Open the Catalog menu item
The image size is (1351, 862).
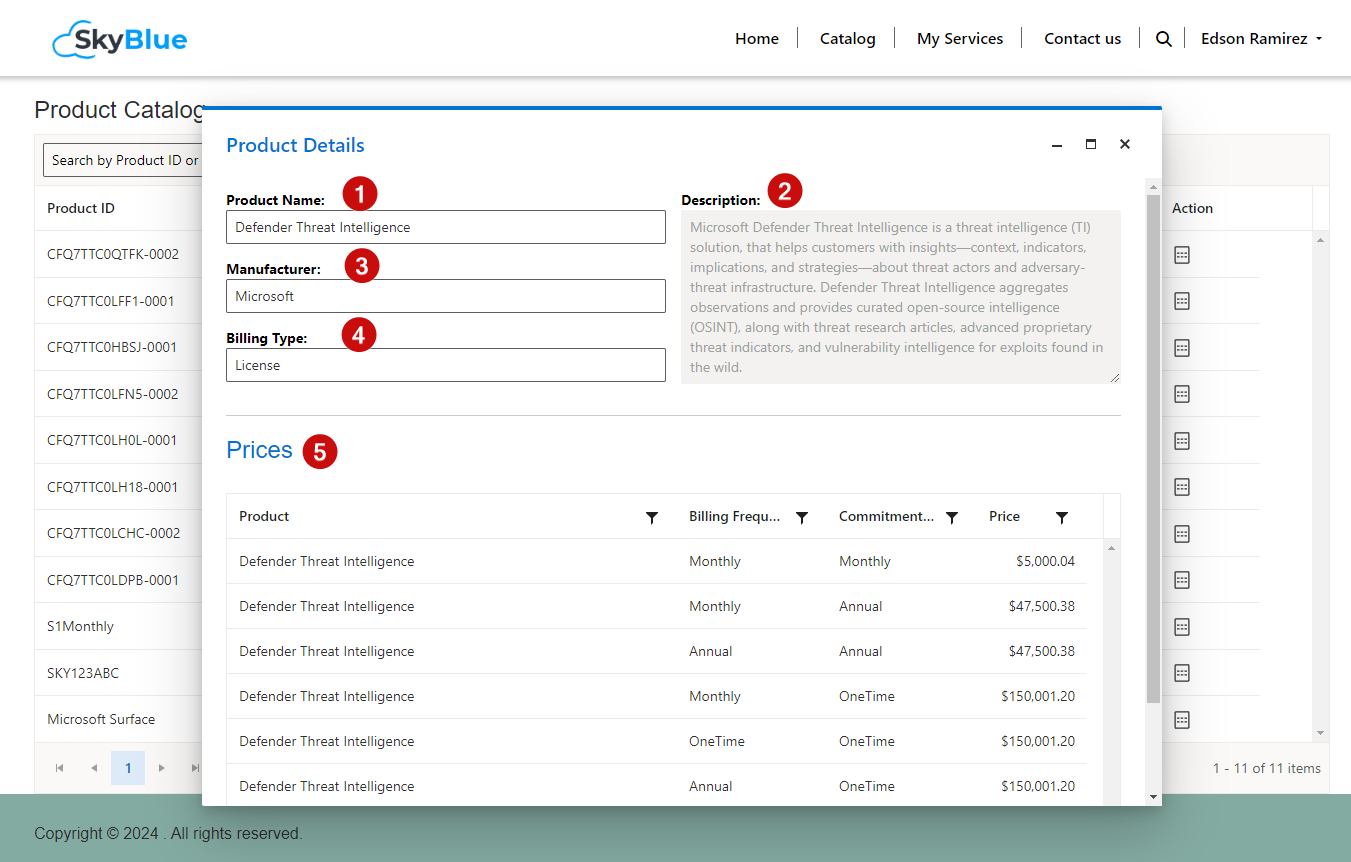click(847, 39)
